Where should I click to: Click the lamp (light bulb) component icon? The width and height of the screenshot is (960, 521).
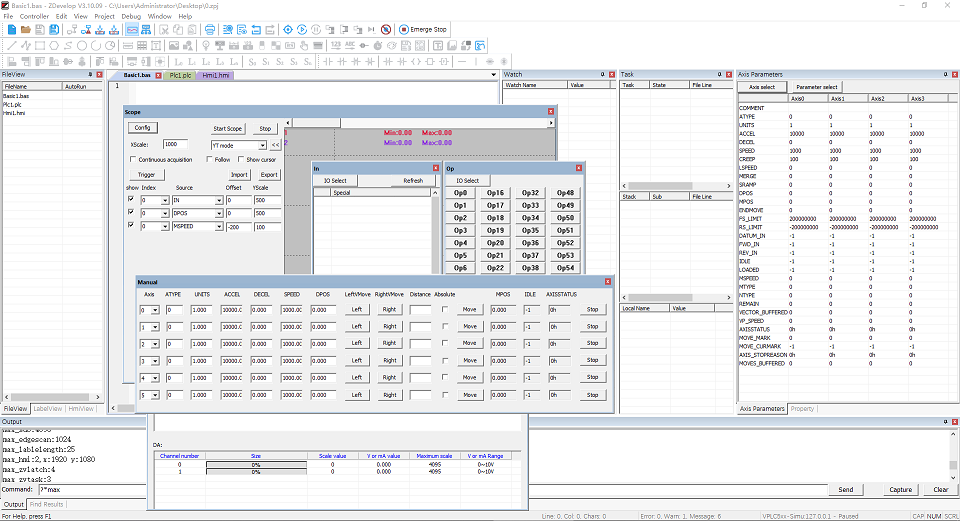coord(206,45)
